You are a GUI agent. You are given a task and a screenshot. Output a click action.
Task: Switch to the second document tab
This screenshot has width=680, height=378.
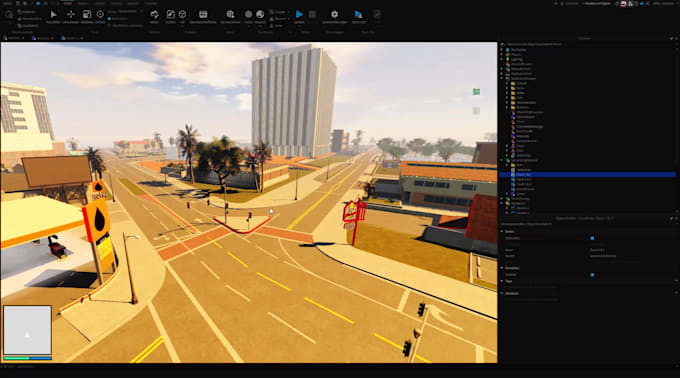[x=43, y=38]
